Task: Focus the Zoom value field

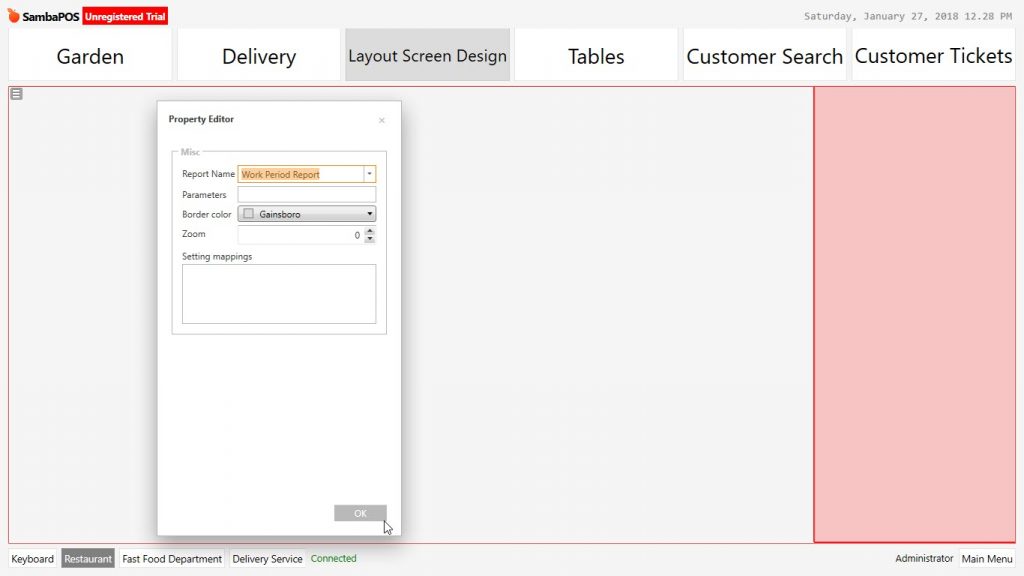Action: click(x=301, y=234)
